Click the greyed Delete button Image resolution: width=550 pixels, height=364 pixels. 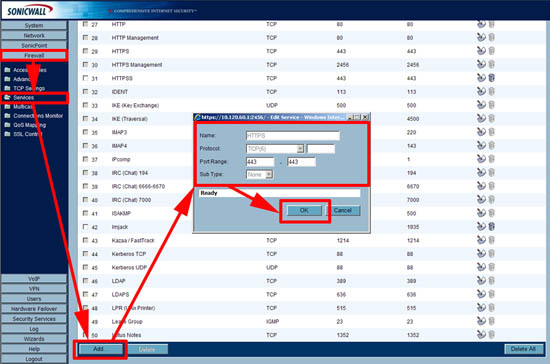point(147,349)
